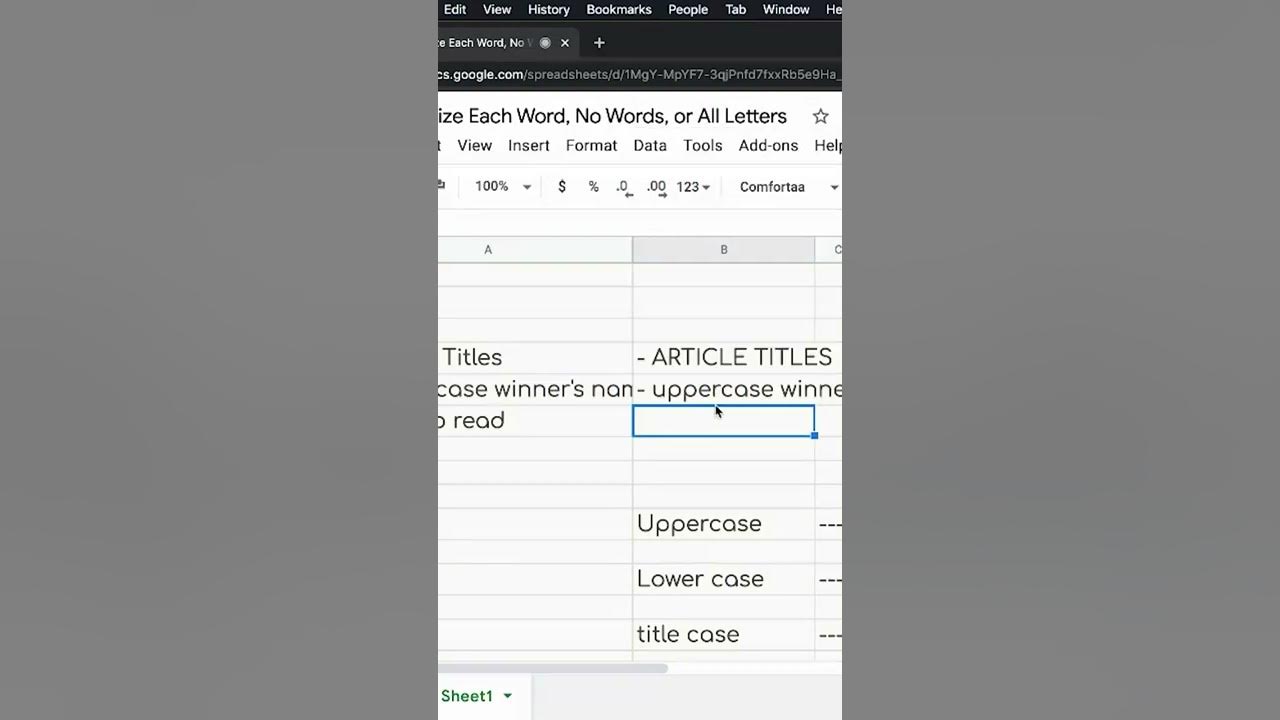Image resolution: width=1280 pixels, height=720 pixels.
Task: Select column B header
Action: pos(724,250)
